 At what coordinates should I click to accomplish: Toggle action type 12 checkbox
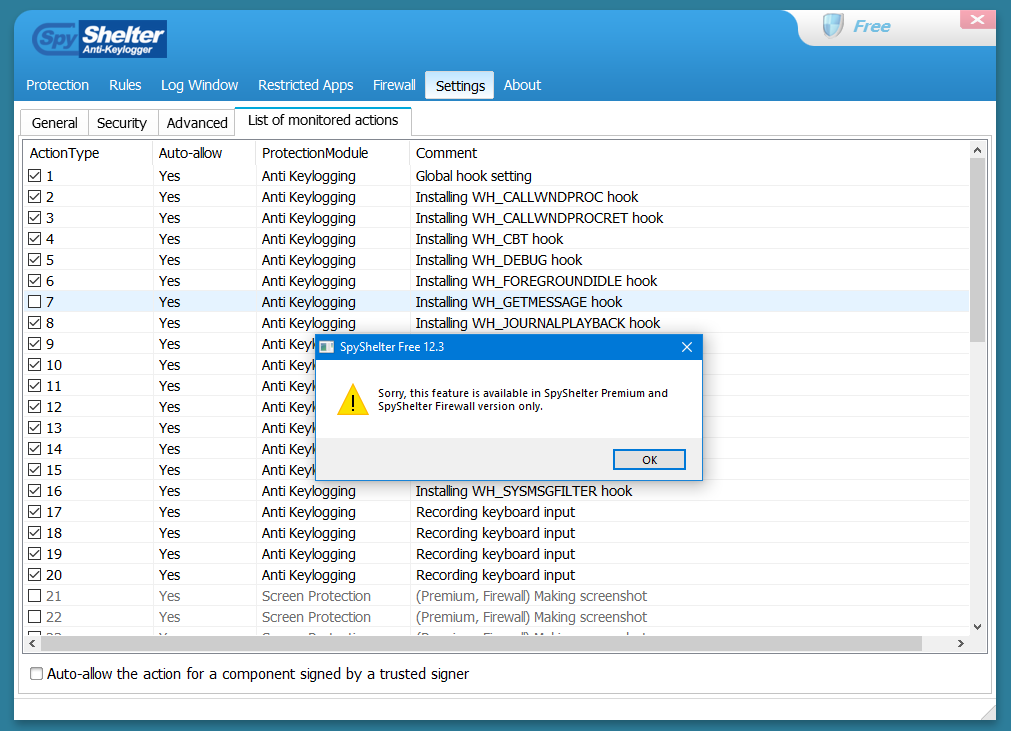35,407
